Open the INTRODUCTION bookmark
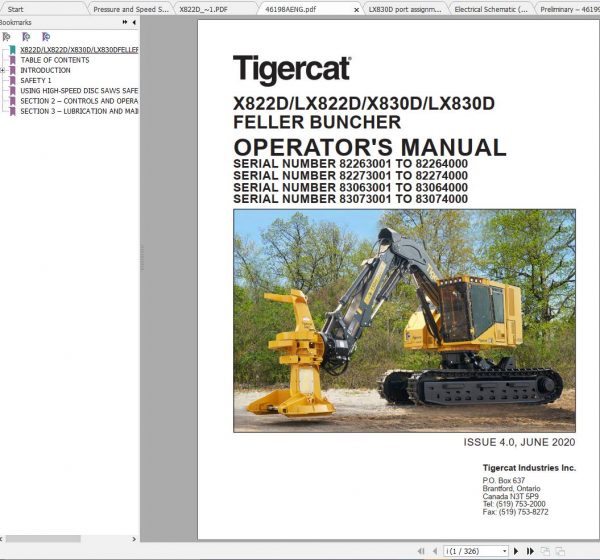The height and width of the screenshot is (560, 600). coord(45,70)
